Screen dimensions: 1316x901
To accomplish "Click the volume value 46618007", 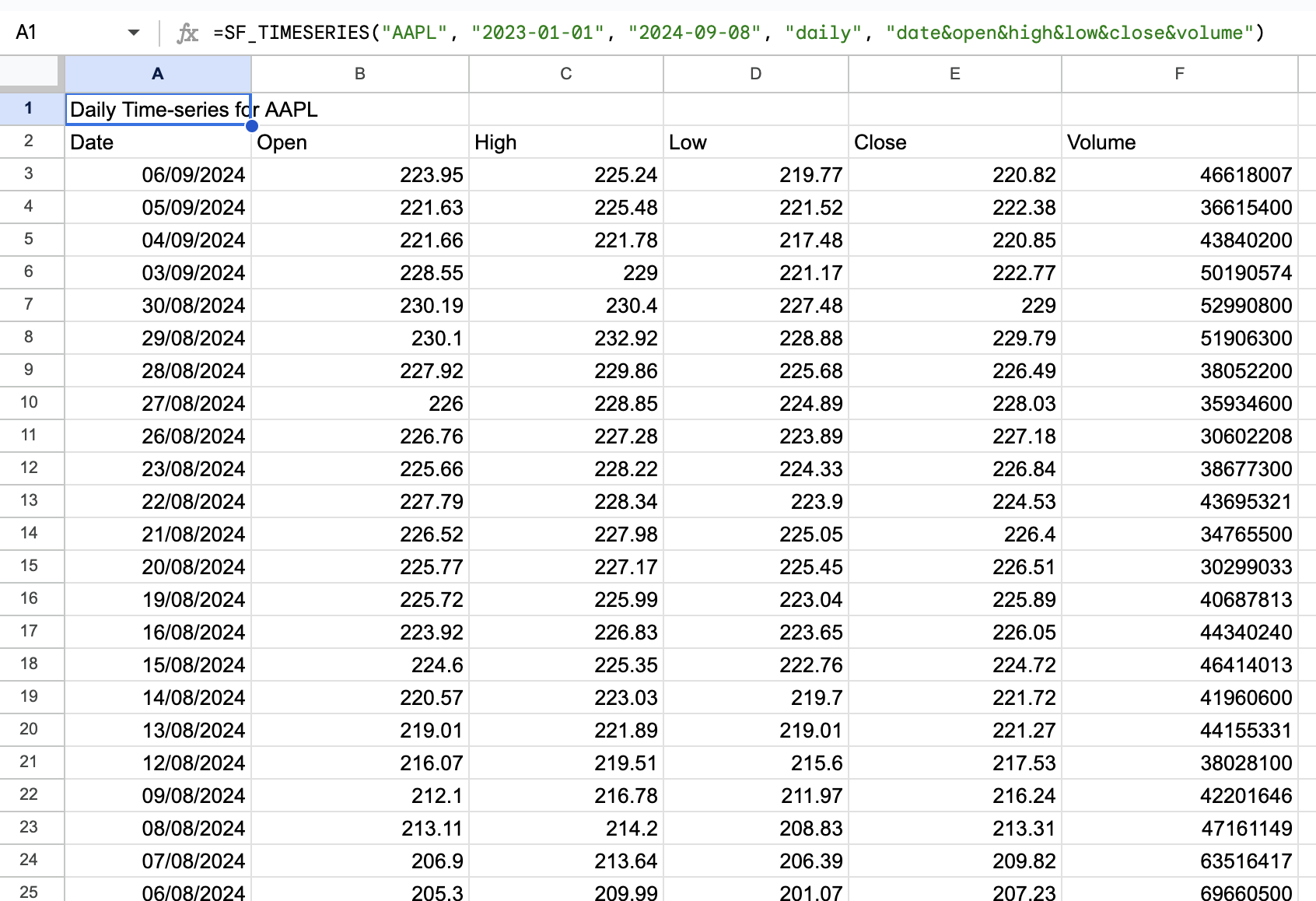I will tap(1179, 174).
